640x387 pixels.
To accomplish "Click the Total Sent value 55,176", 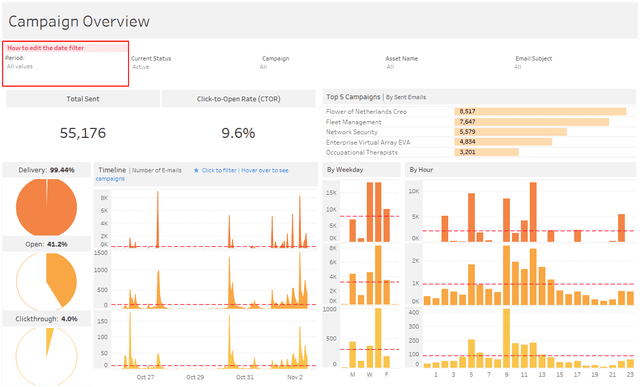I will tap(83, 133).
